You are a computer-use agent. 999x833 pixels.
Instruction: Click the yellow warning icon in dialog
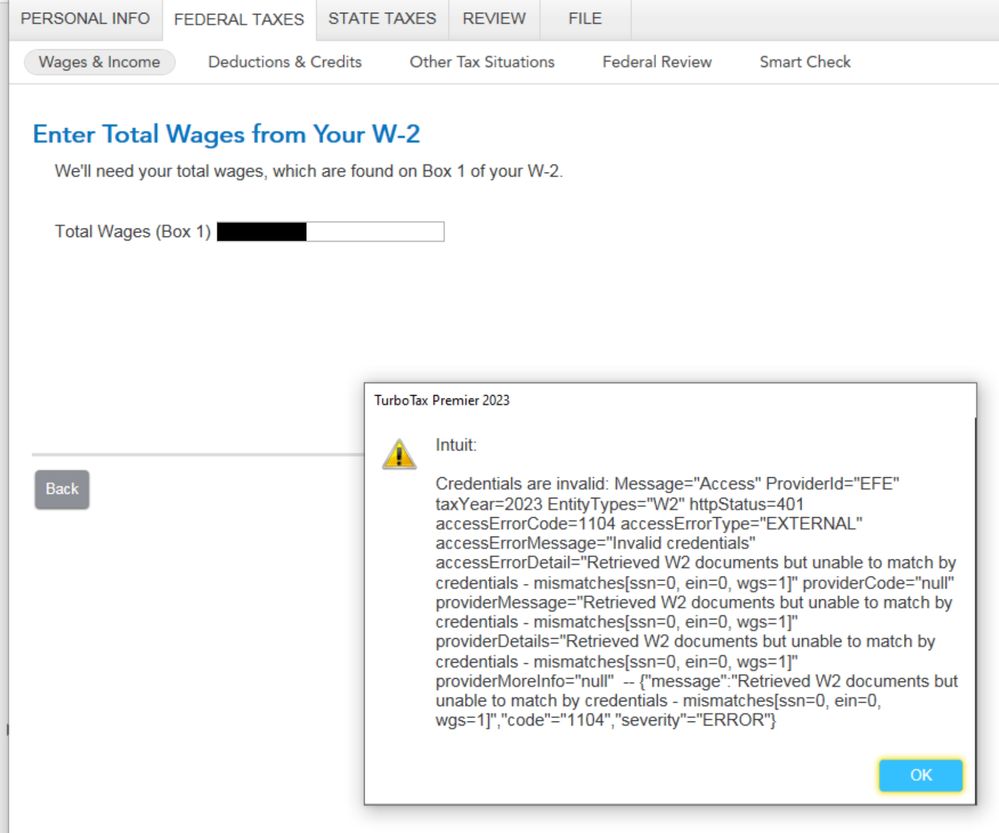coord(399,454)
